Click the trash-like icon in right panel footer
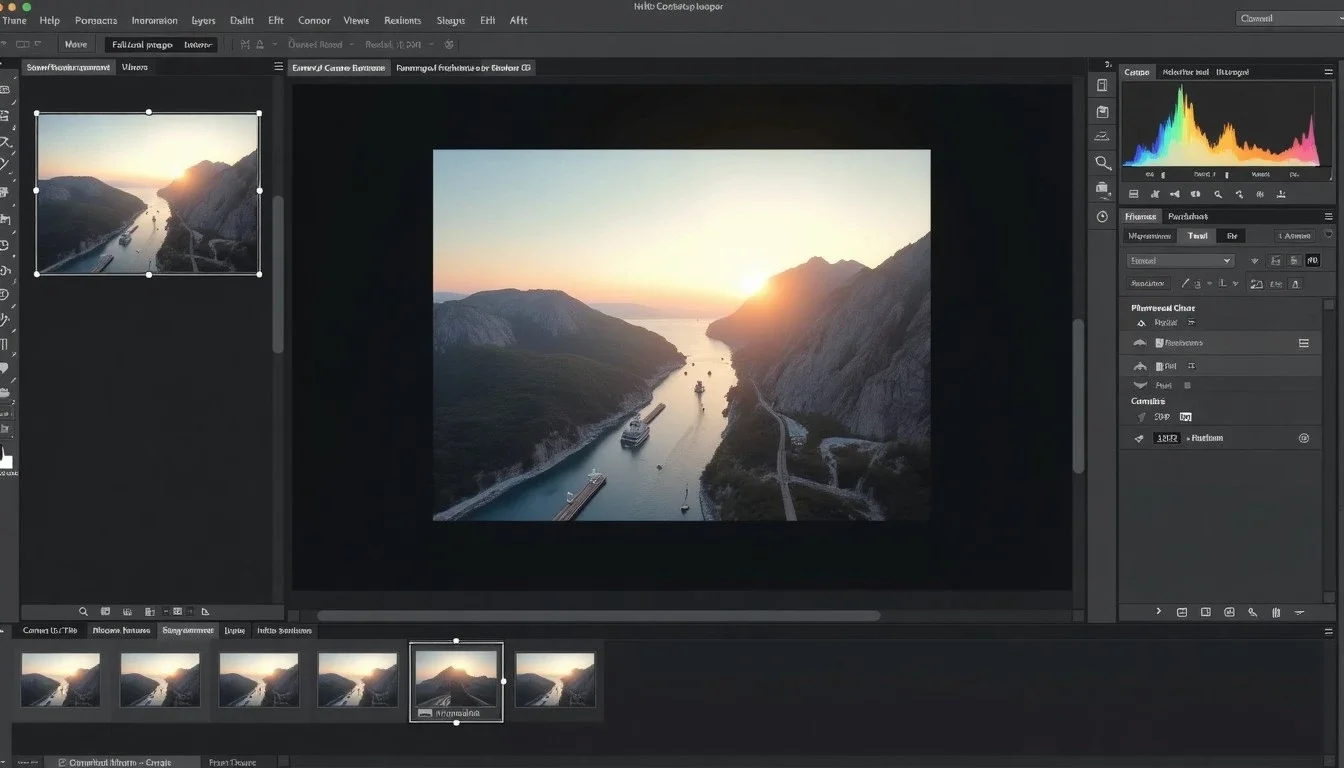The height and width of the screenshot is (768, 1344). pyautogui.click(x=1276, y=611)
